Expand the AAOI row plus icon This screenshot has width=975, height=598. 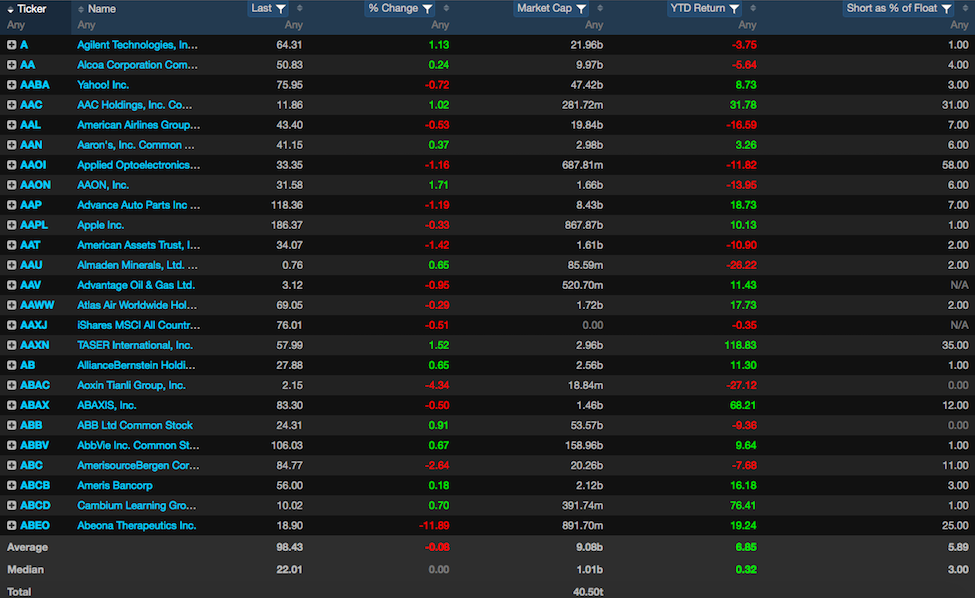tap(11, 165)
